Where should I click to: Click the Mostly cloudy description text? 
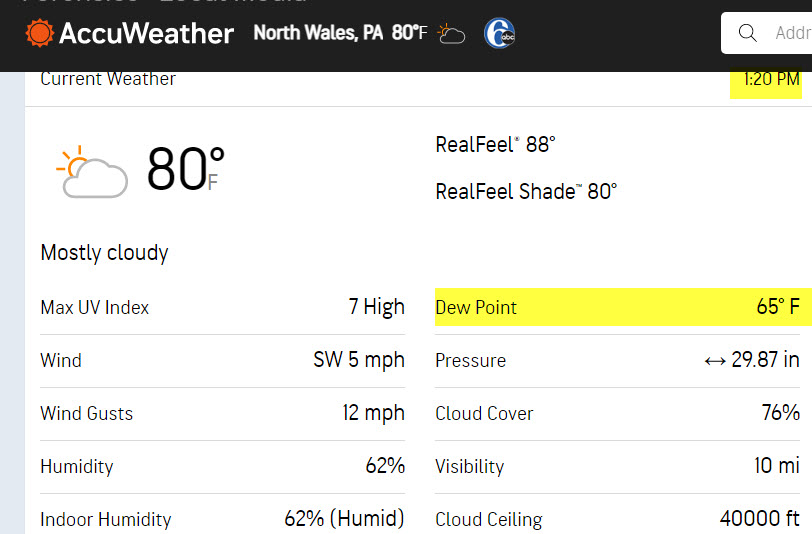104,253
